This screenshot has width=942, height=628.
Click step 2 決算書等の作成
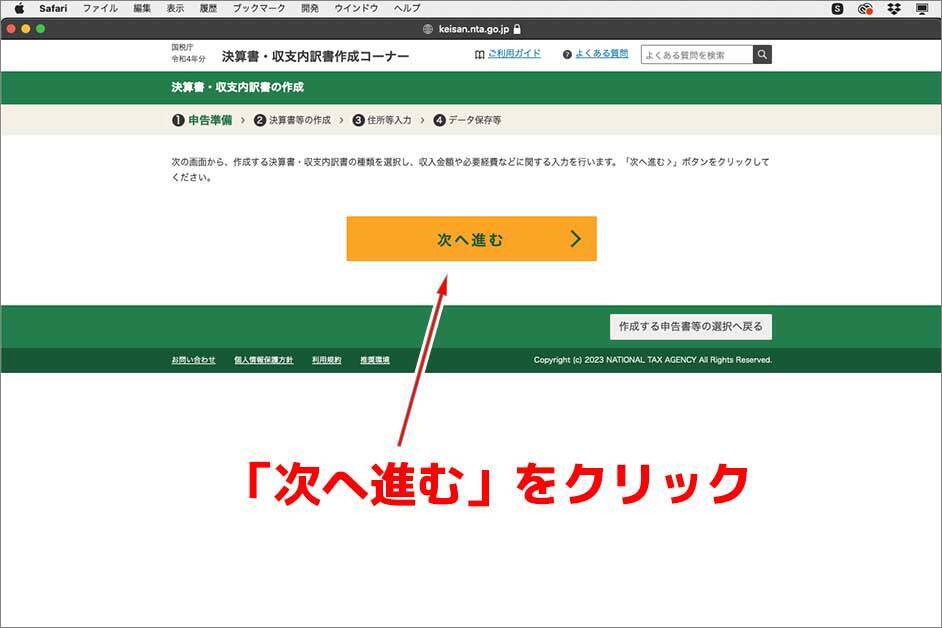[x=293, y=120]
